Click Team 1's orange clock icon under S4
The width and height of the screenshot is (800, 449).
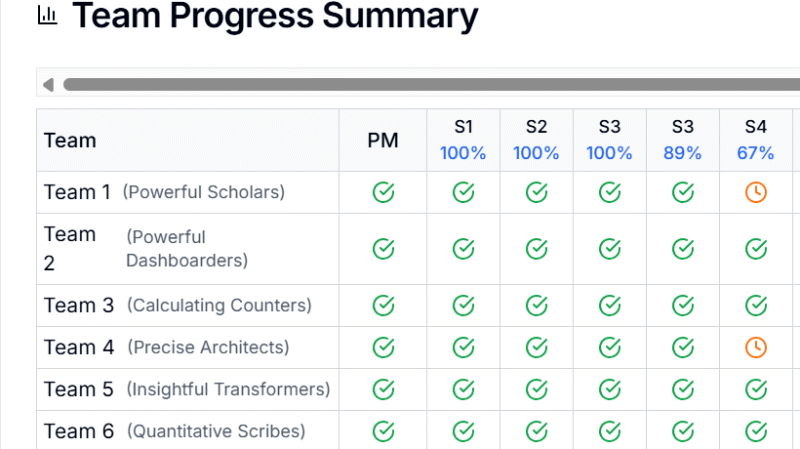(x=756, y=192)
